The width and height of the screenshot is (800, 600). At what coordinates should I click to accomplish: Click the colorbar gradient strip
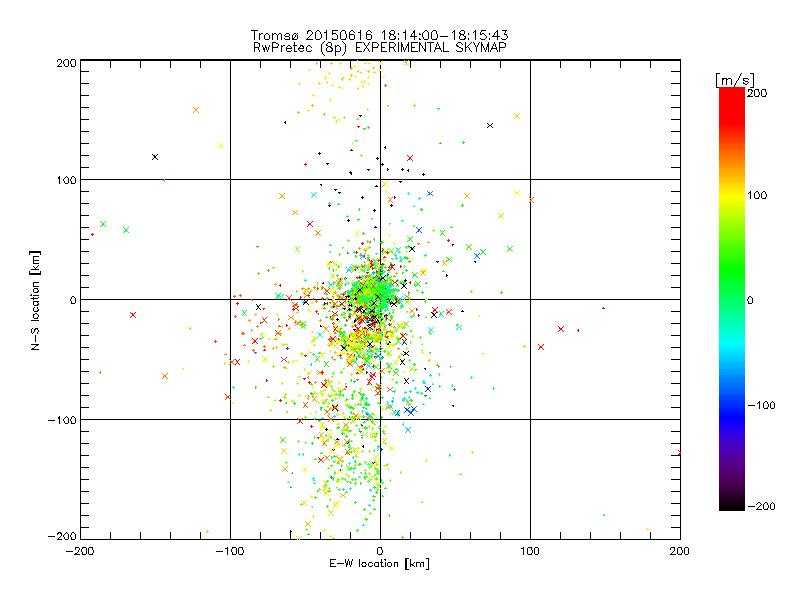point(732,299)
